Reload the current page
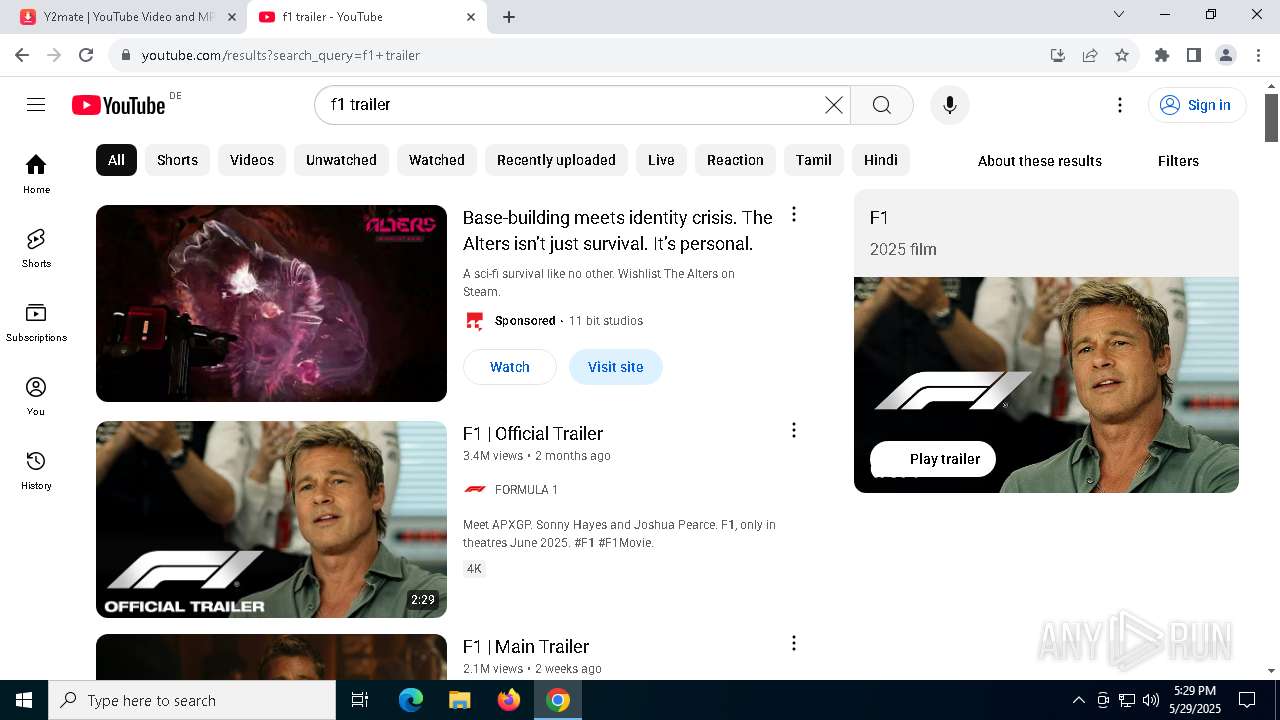This screenshot has width=1280, height=720. click(x=86, y=55)
